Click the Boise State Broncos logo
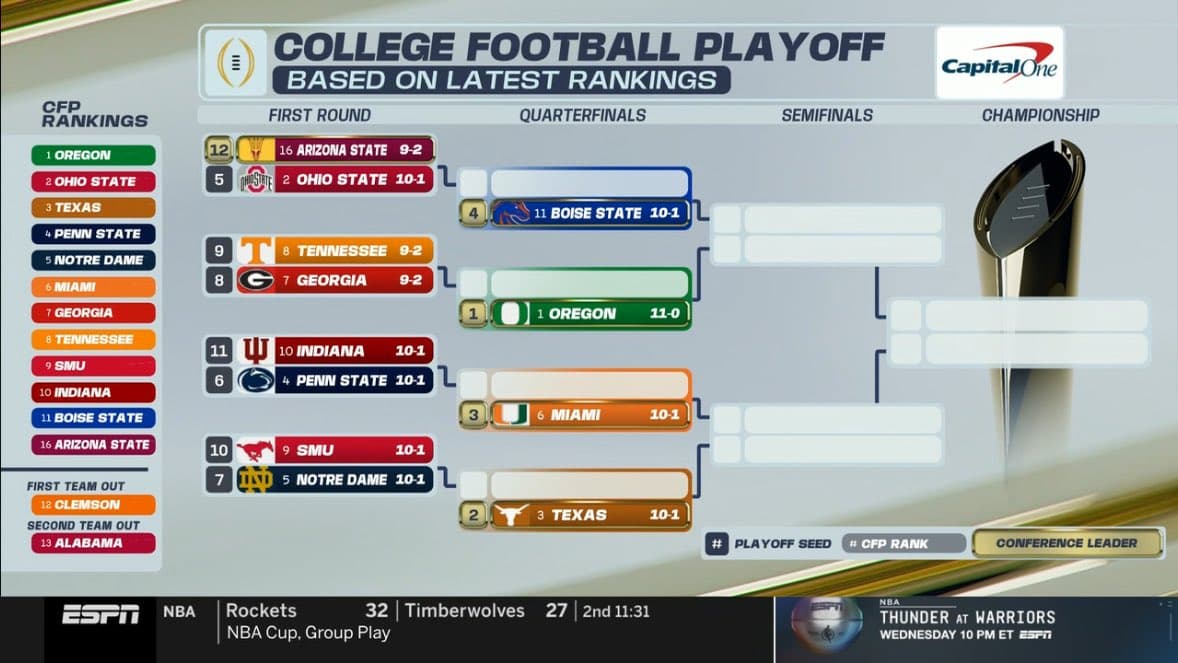The width and height of the screenshot is (1178, 663). click(x=511, y=213)
